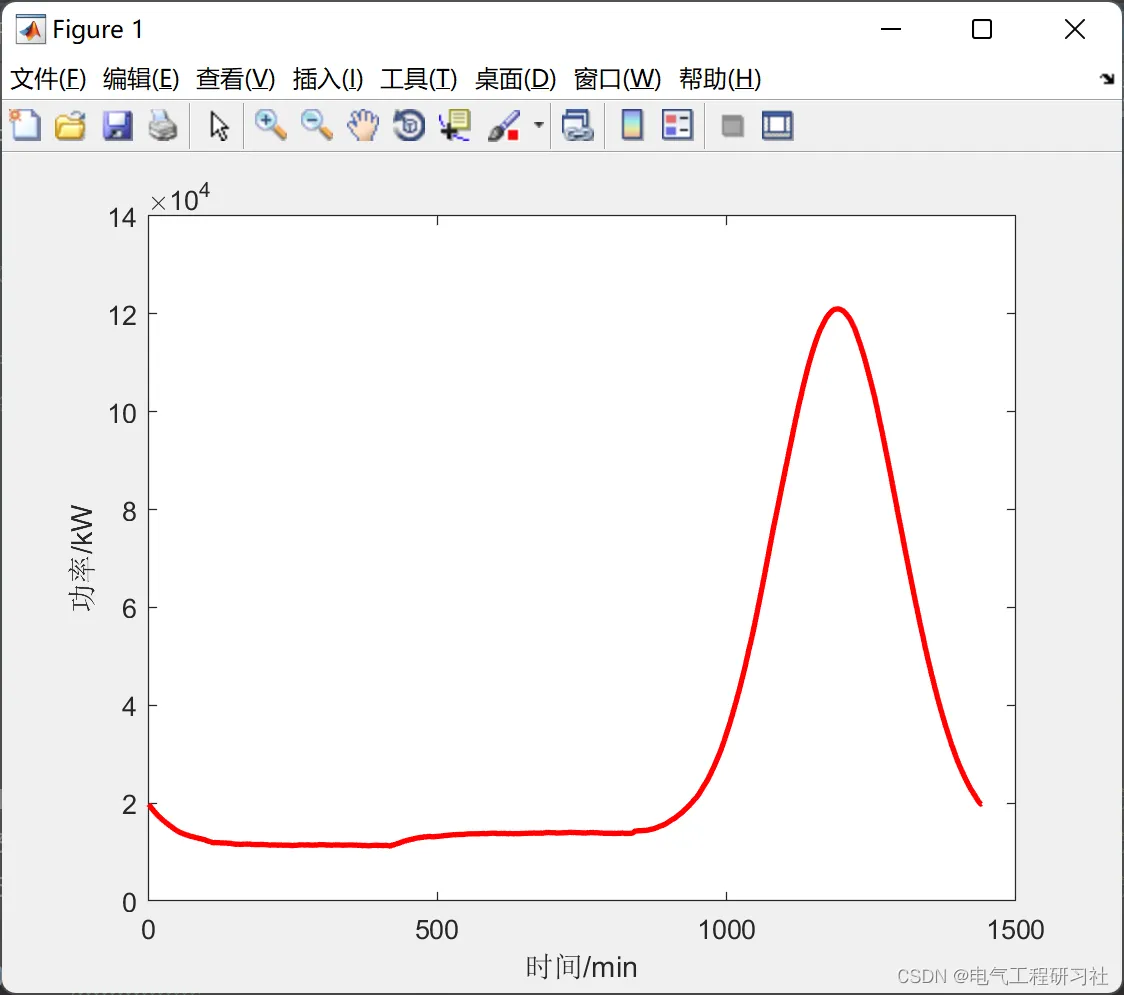Insert a legend using the toolbar
The height and width of the screenshot is (995, 1124).
pos(677,125)
